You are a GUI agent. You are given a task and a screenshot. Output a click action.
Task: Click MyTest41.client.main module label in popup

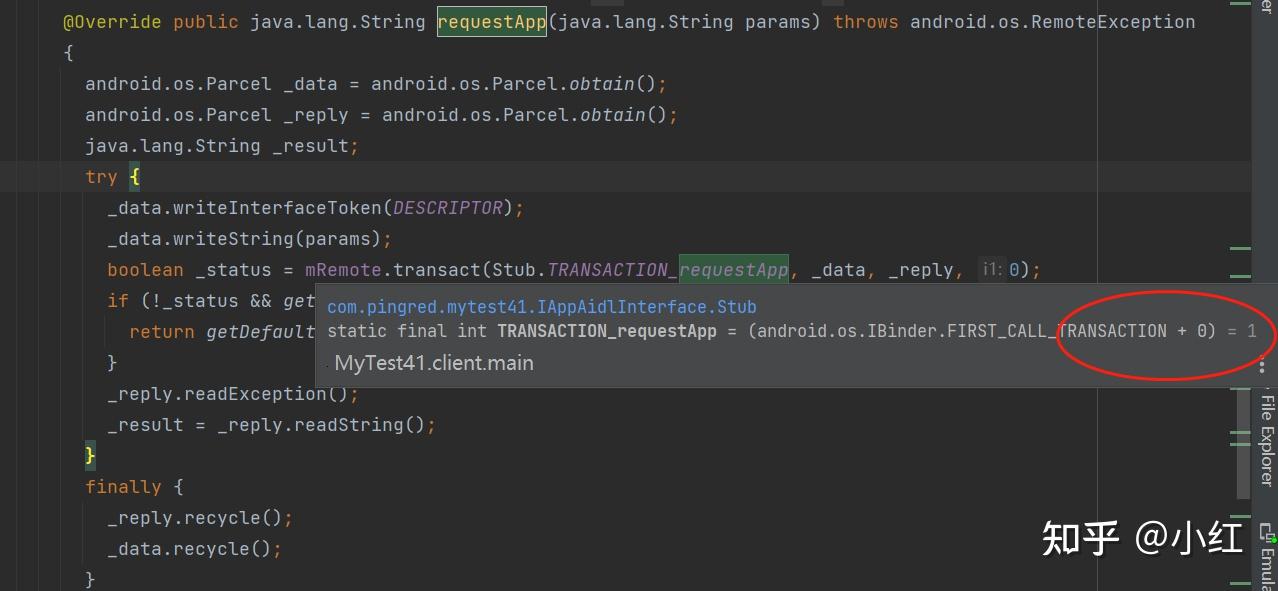point(434,363)
